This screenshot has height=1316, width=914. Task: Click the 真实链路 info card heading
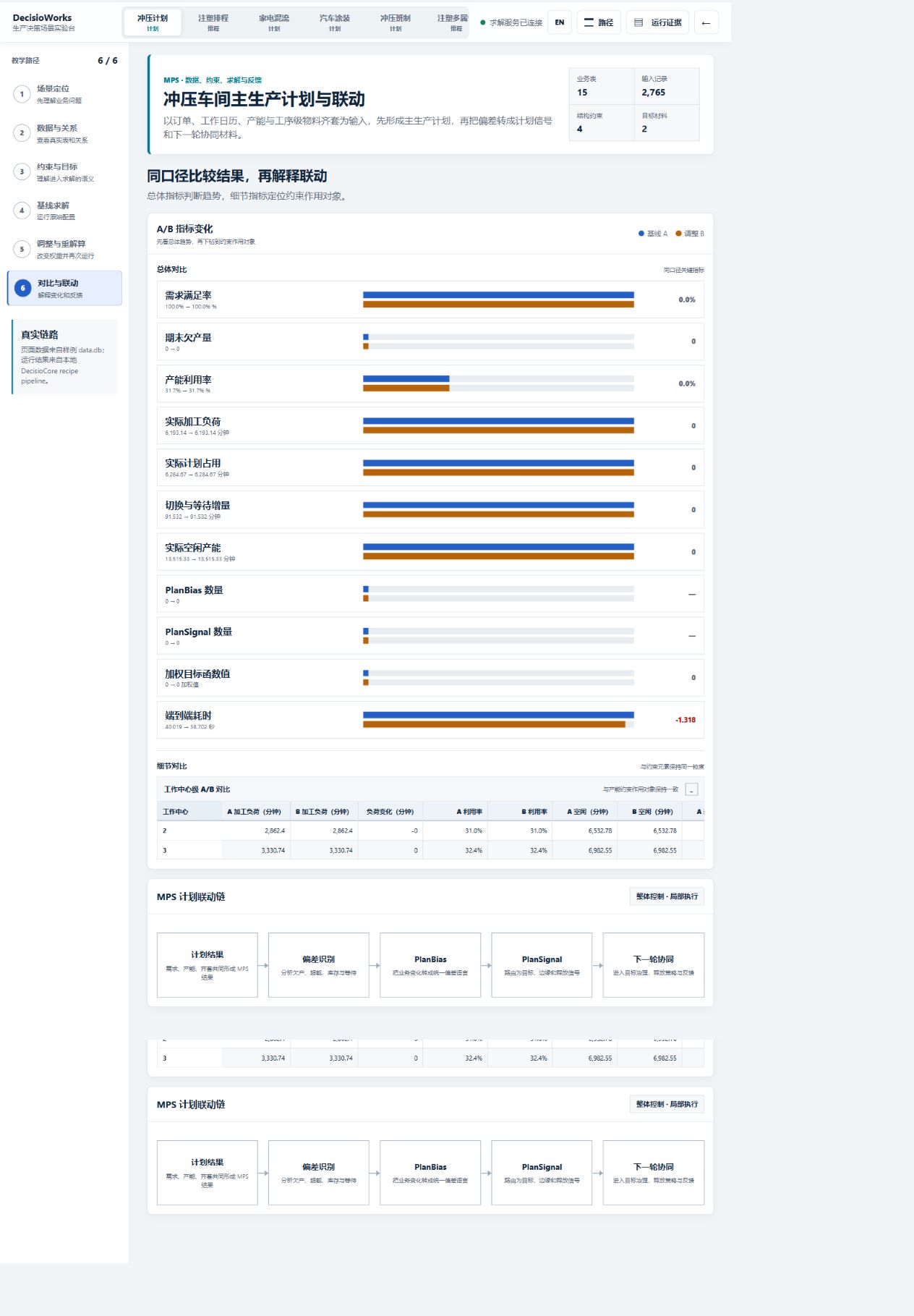point(40,335)
